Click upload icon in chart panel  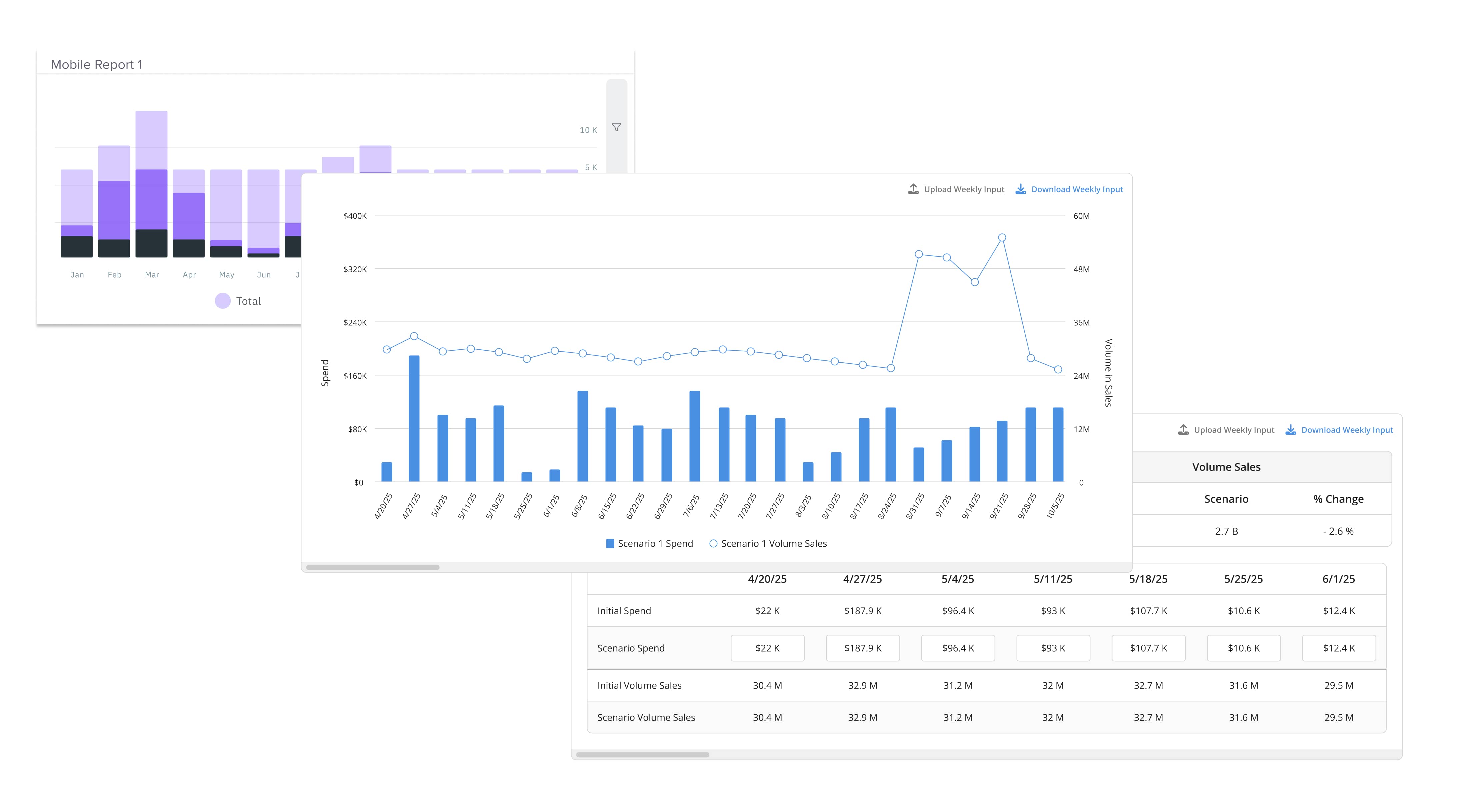pos(913,189)
